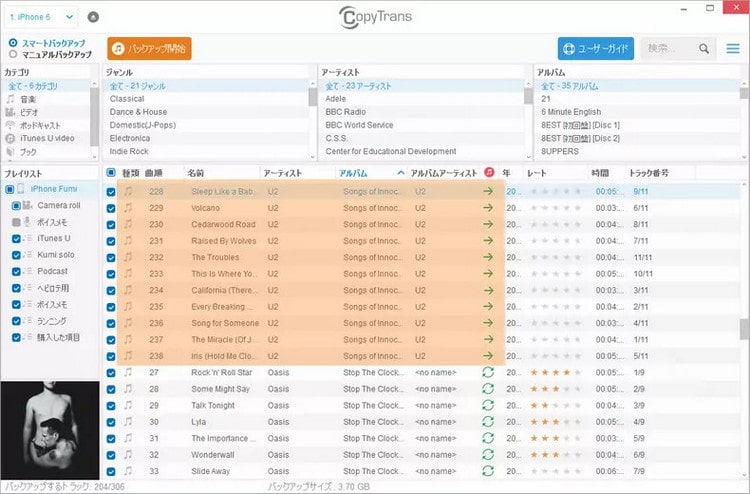Click sync status icon for Slide Away
This screenshot has height=494, width=750.
click(x=488, y=471)
